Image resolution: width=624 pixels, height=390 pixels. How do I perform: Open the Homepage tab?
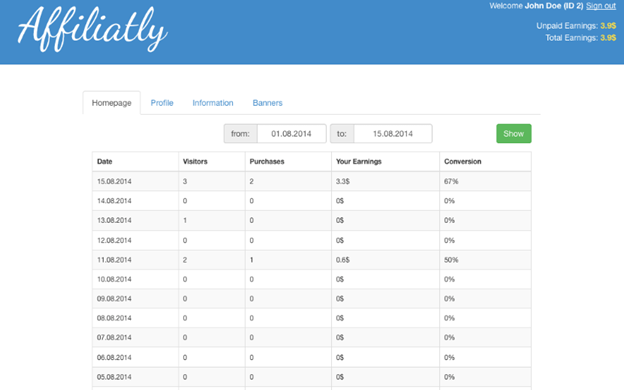[111, 103]
